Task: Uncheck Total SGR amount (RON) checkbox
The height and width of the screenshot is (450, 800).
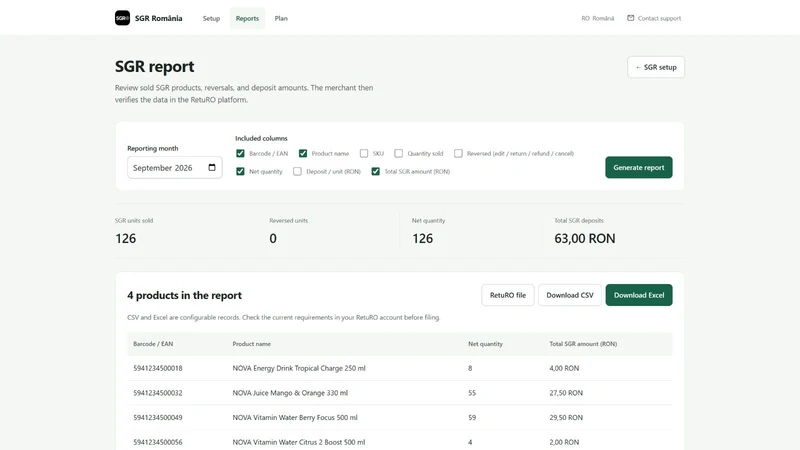Action: click(x=376, y=171)
